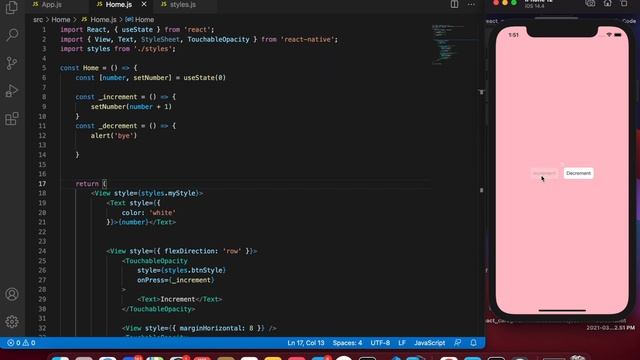Select JavaScript language mode in status bar

tap(429, 343)
